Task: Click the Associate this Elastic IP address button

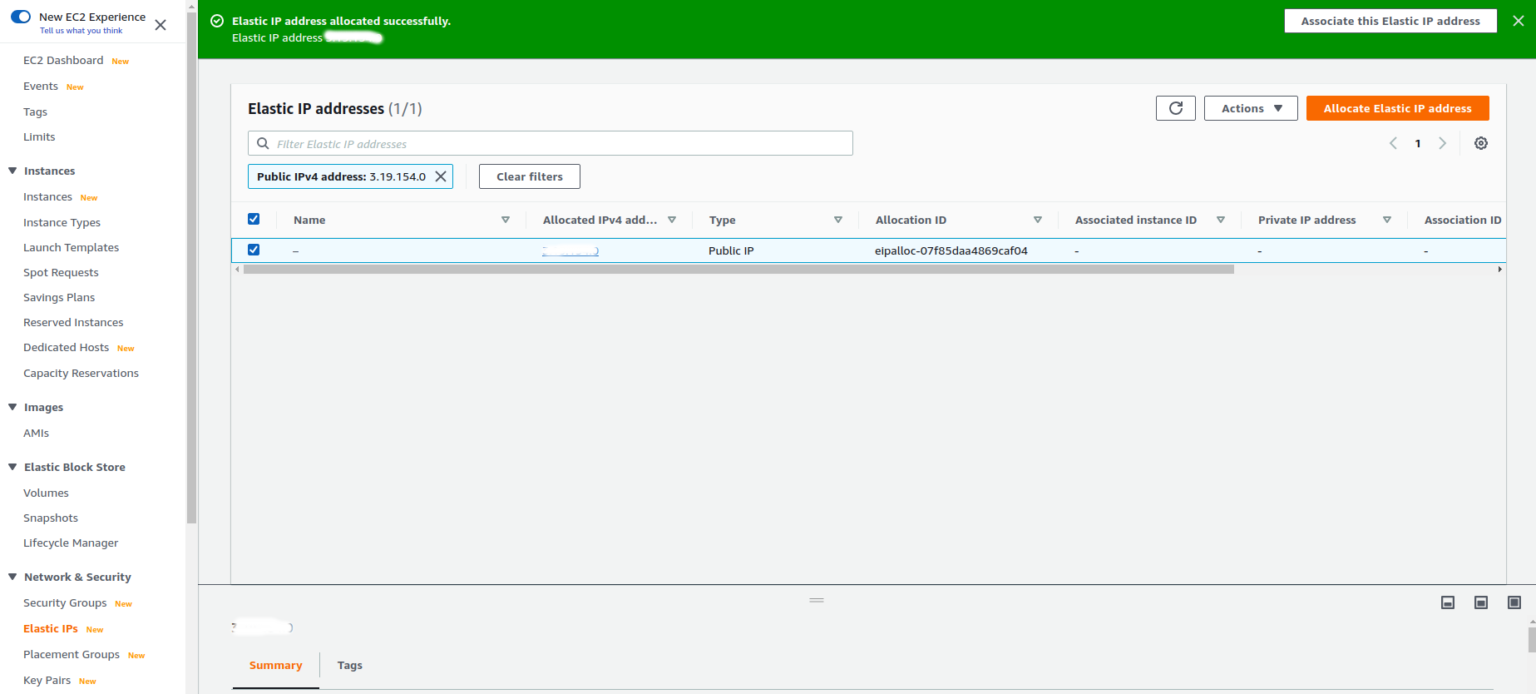Action: coord(1390,20)
